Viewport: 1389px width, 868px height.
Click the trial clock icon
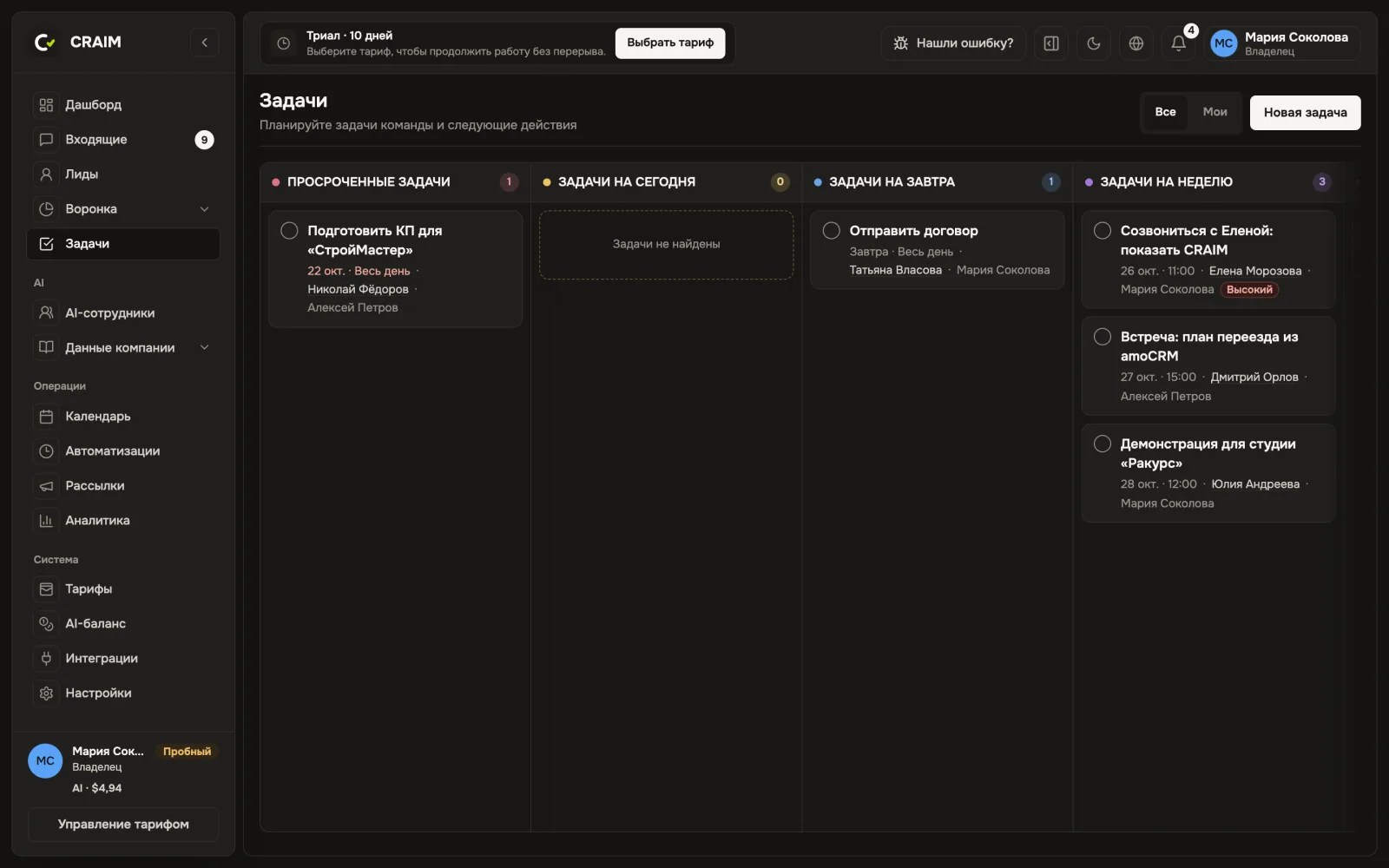(x=283, y=43)
